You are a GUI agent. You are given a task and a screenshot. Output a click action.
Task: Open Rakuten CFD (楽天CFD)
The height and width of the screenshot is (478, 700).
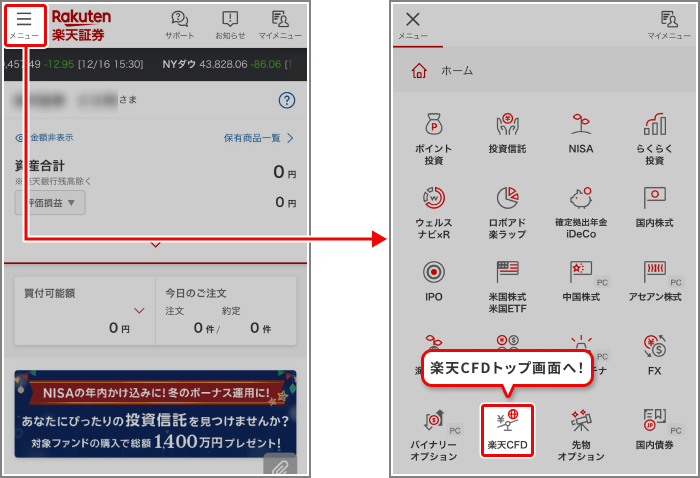[507, 430]
